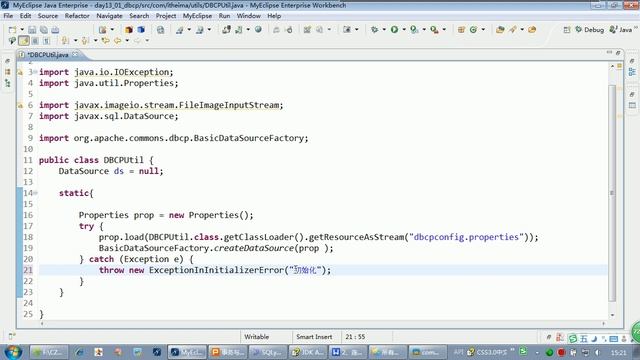Select the DBCPUtil.java editor tab

click(48, 54)
